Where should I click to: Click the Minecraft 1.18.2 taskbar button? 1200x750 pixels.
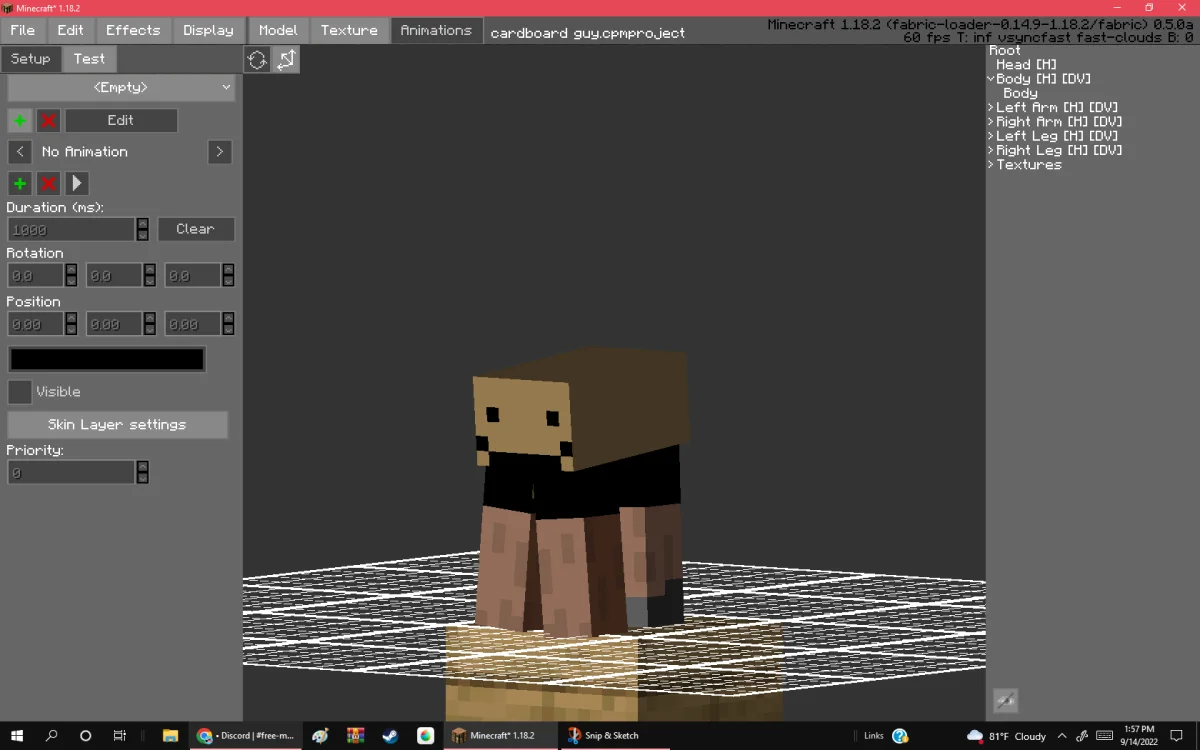500,736
